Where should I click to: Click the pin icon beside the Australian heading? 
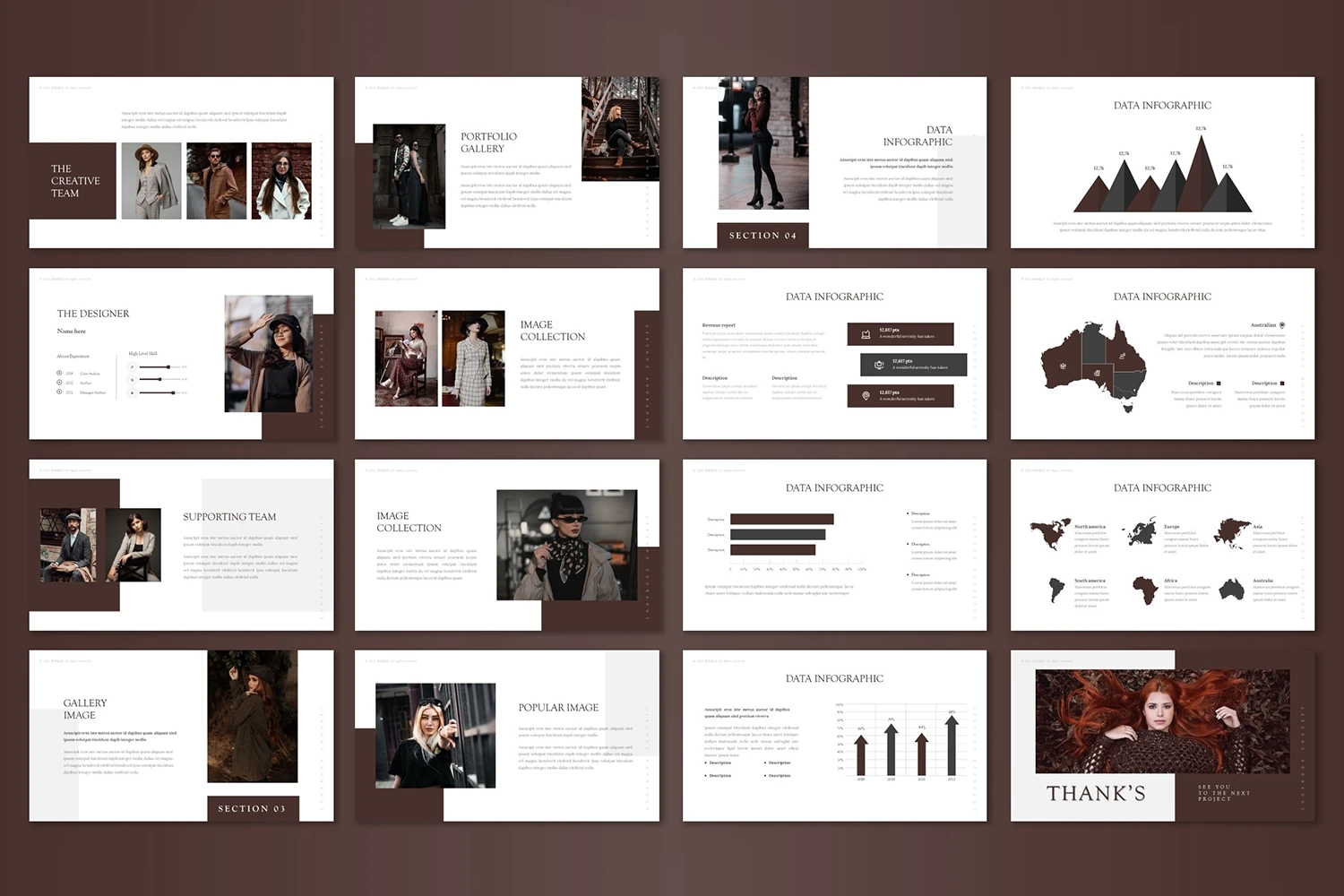(1282, 325)
